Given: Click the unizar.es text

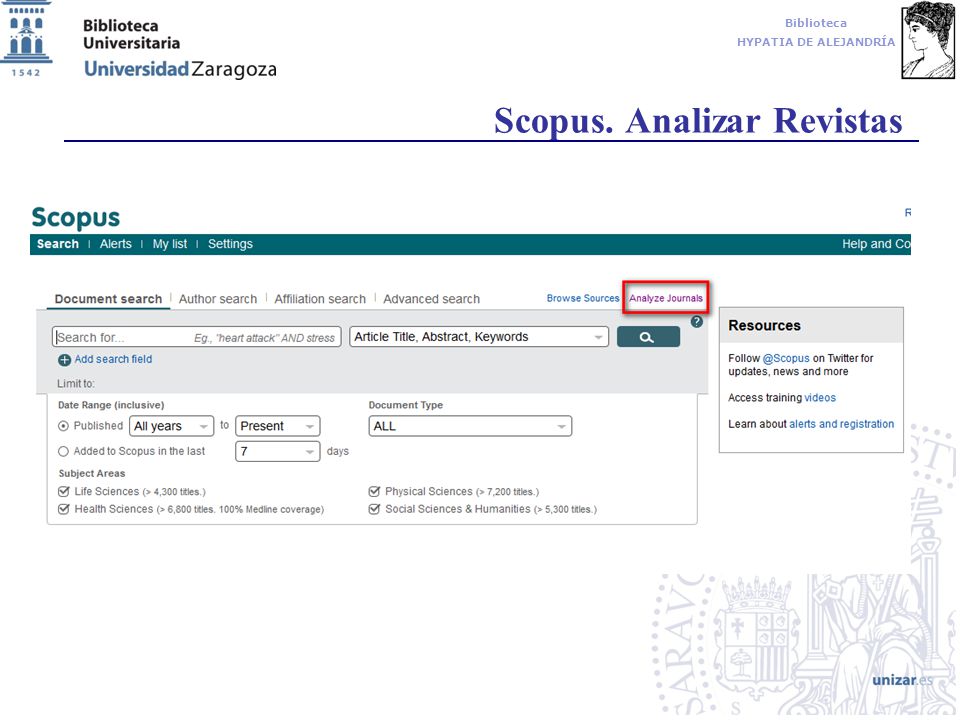Looking at the screenshot, I should click(x=902, y=680).
